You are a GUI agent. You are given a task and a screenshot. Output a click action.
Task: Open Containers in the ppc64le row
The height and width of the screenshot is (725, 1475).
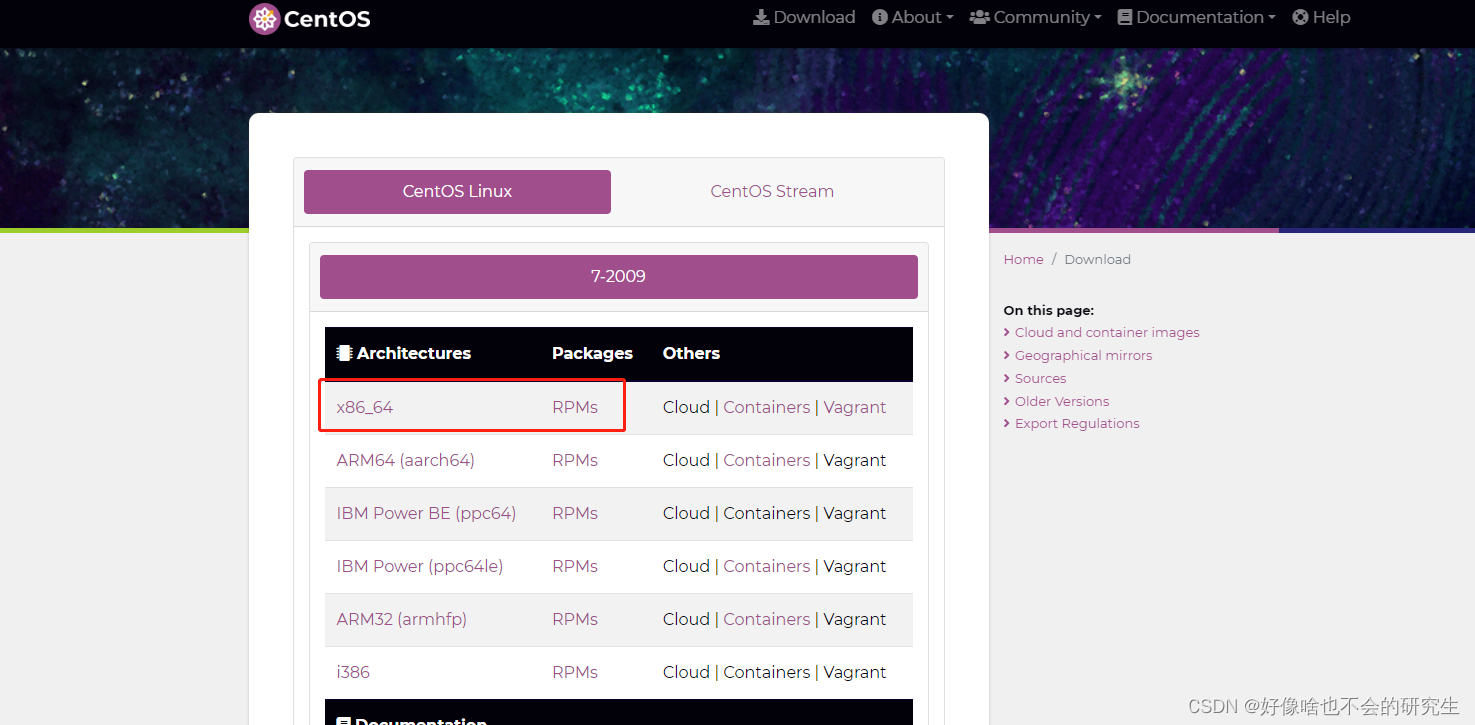(767, 566)
